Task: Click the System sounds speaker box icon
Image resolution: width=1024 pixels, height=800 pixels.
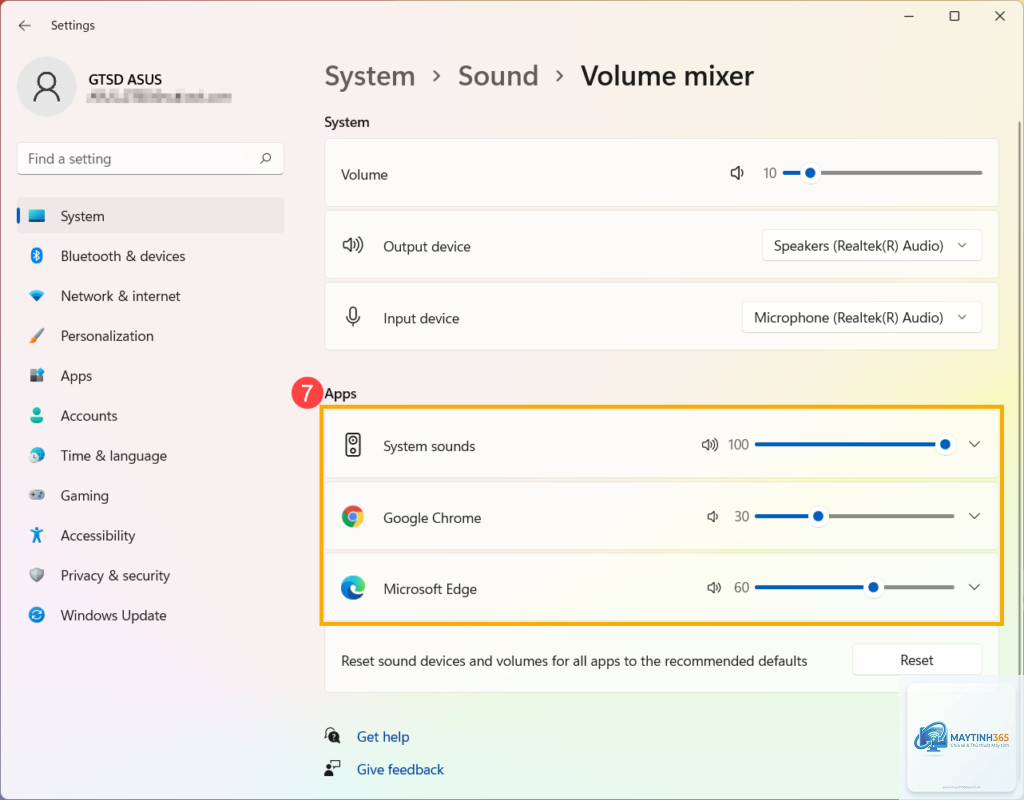Action: pos(353,445)
